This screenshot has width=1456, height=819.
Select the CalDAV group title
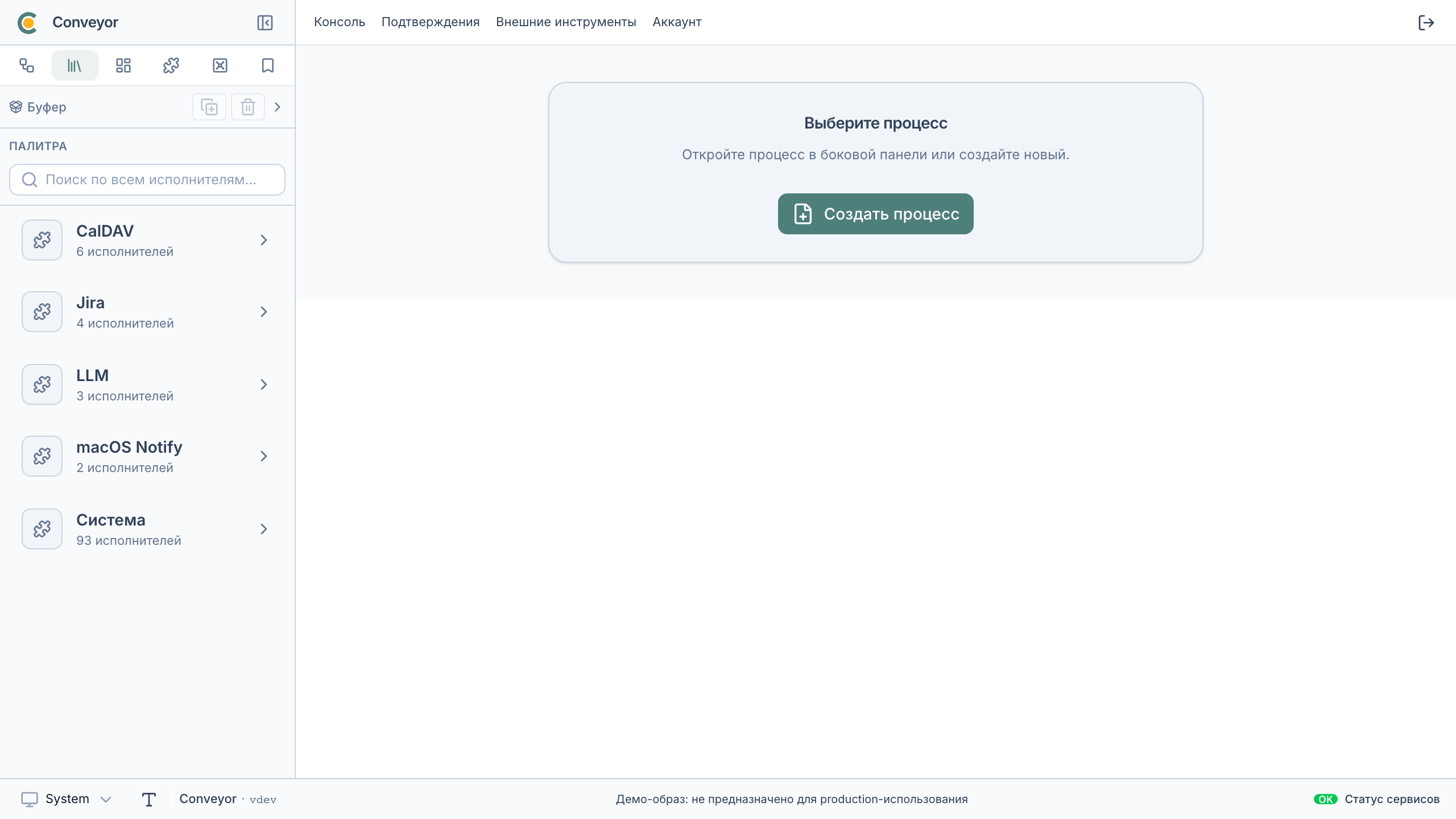pyautogui.click(x=105, y=231)
